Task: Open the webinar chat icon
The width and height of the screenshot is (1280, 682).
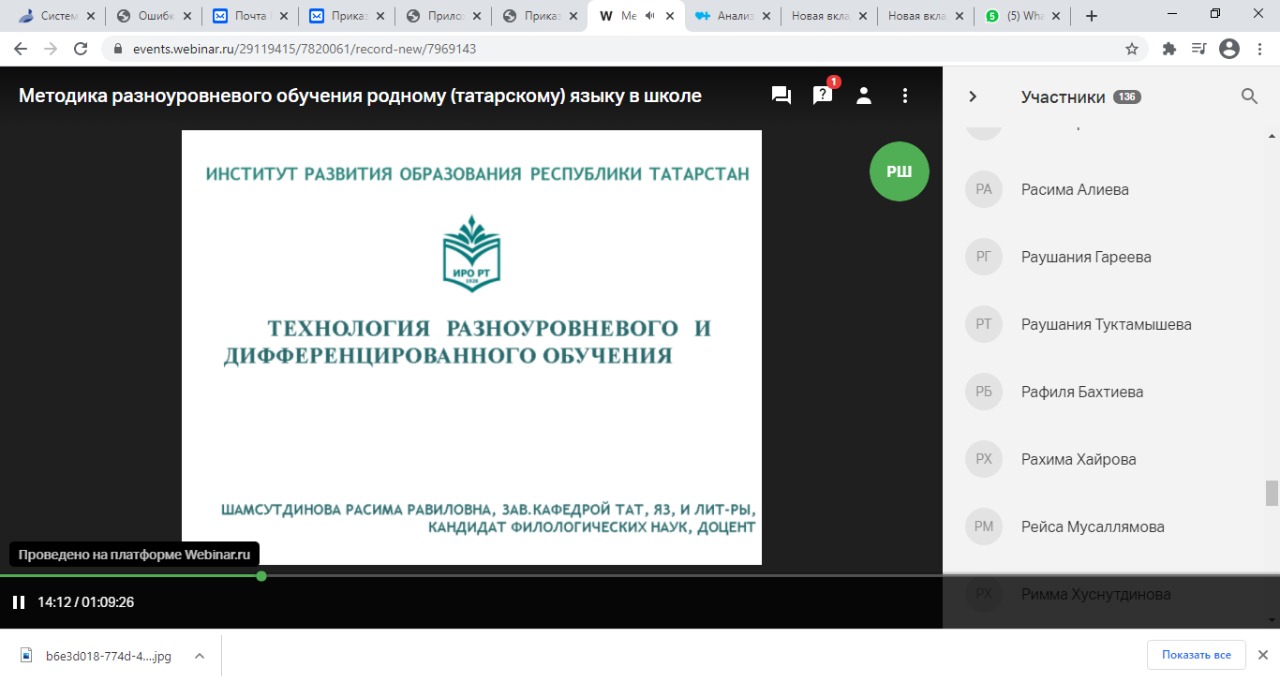Action: pos(781,96)
